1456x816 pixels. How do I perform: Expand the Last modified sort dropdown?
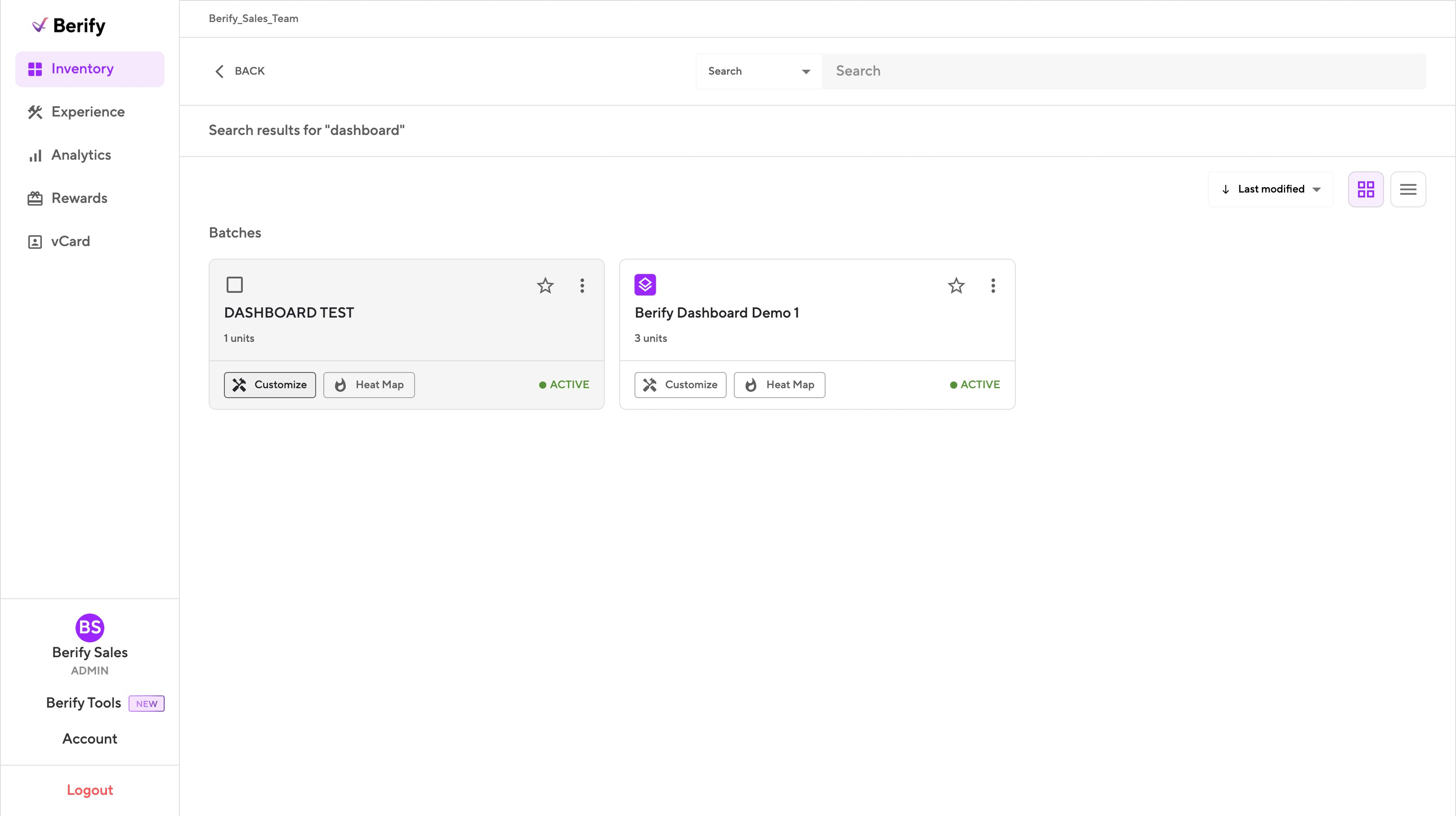(1271, 189)
